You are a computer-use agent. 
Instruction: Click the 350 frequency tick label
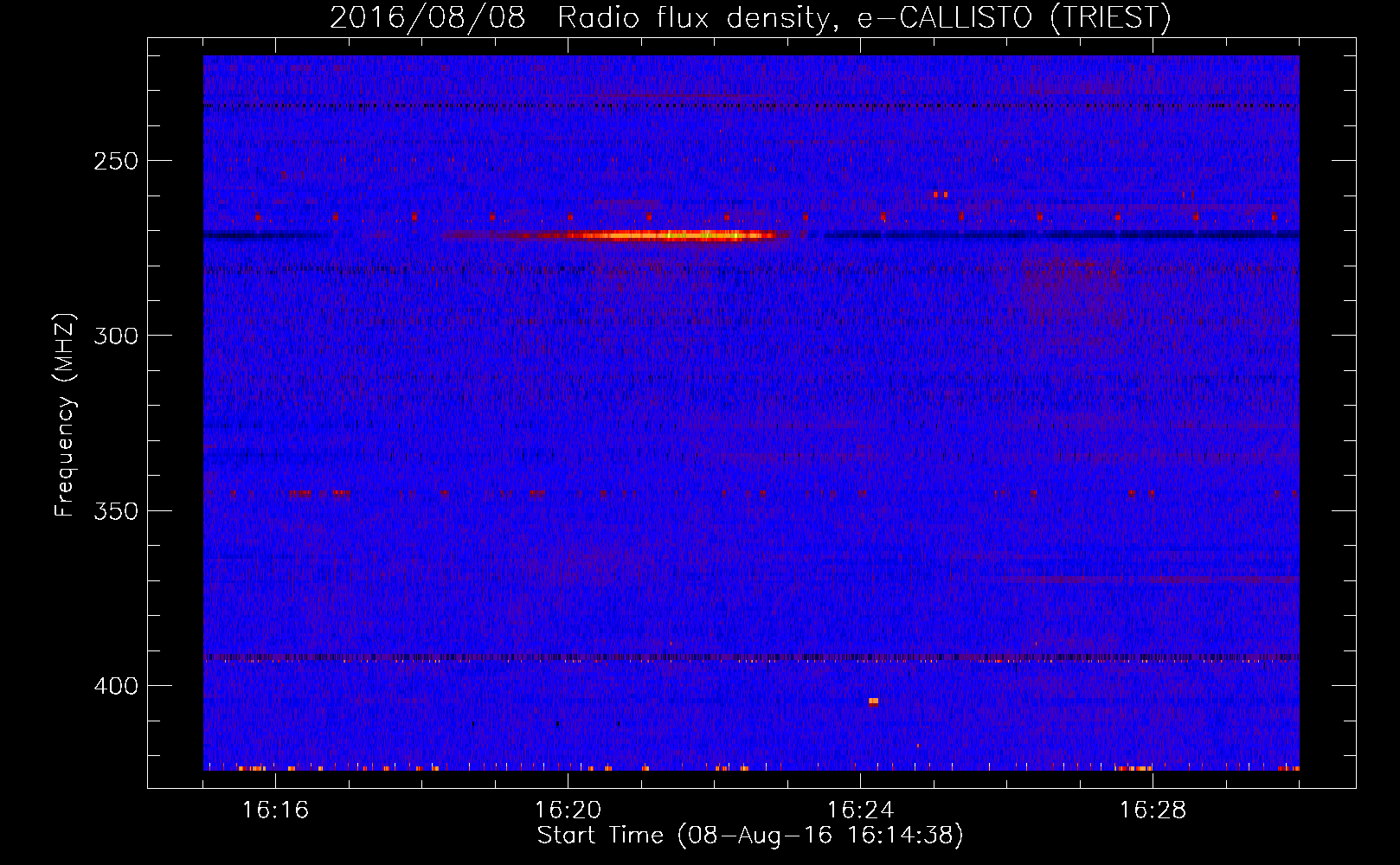click(116, 510)
